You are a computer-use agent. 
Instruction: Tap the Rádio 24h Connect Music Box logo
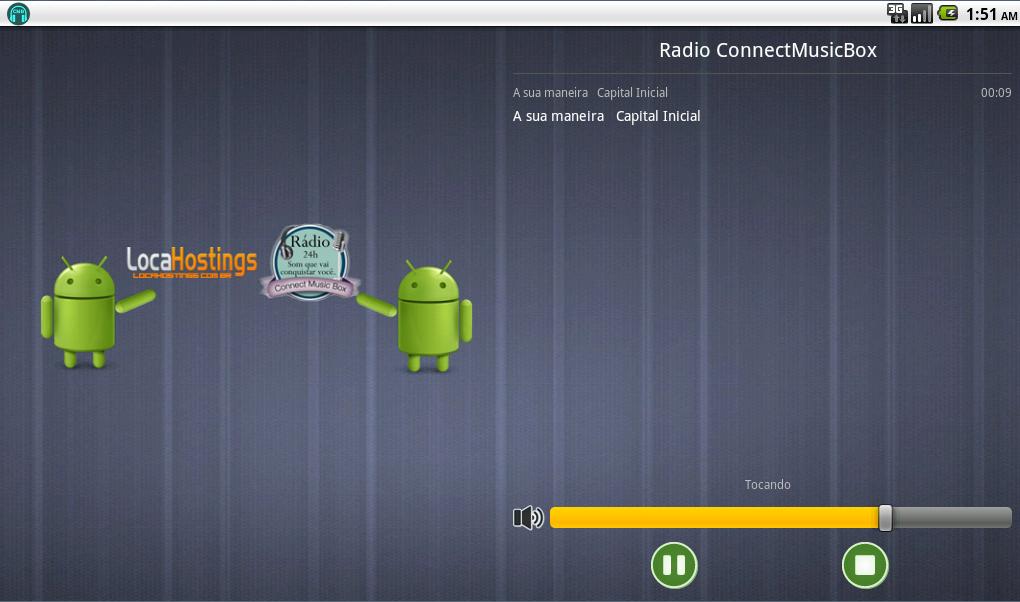(x=310, y=262)
